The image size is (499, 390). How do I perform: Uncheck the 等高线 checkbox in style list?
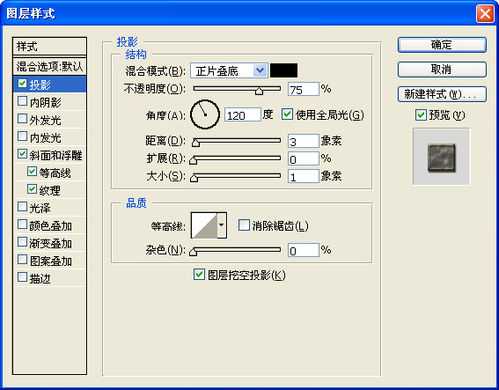pyautogui.click(x=32, y=171)
